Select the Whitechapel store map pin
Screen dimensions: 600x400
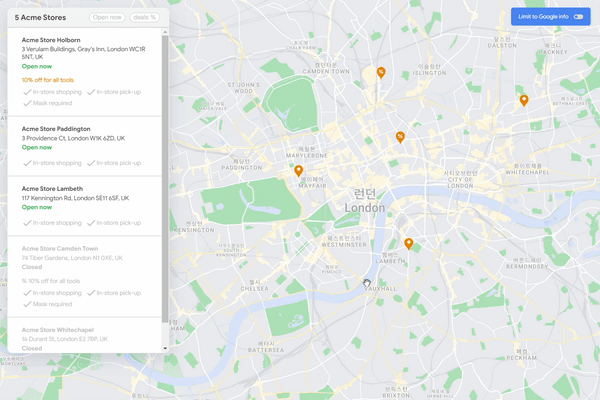(524, 100)
